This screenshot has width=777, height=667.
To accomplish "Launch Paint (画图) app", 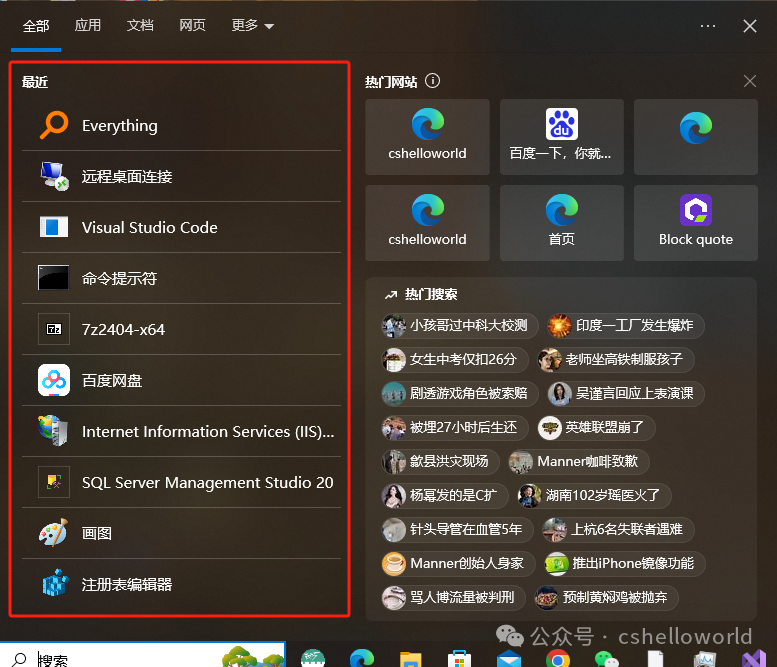I will coord(97,534).
